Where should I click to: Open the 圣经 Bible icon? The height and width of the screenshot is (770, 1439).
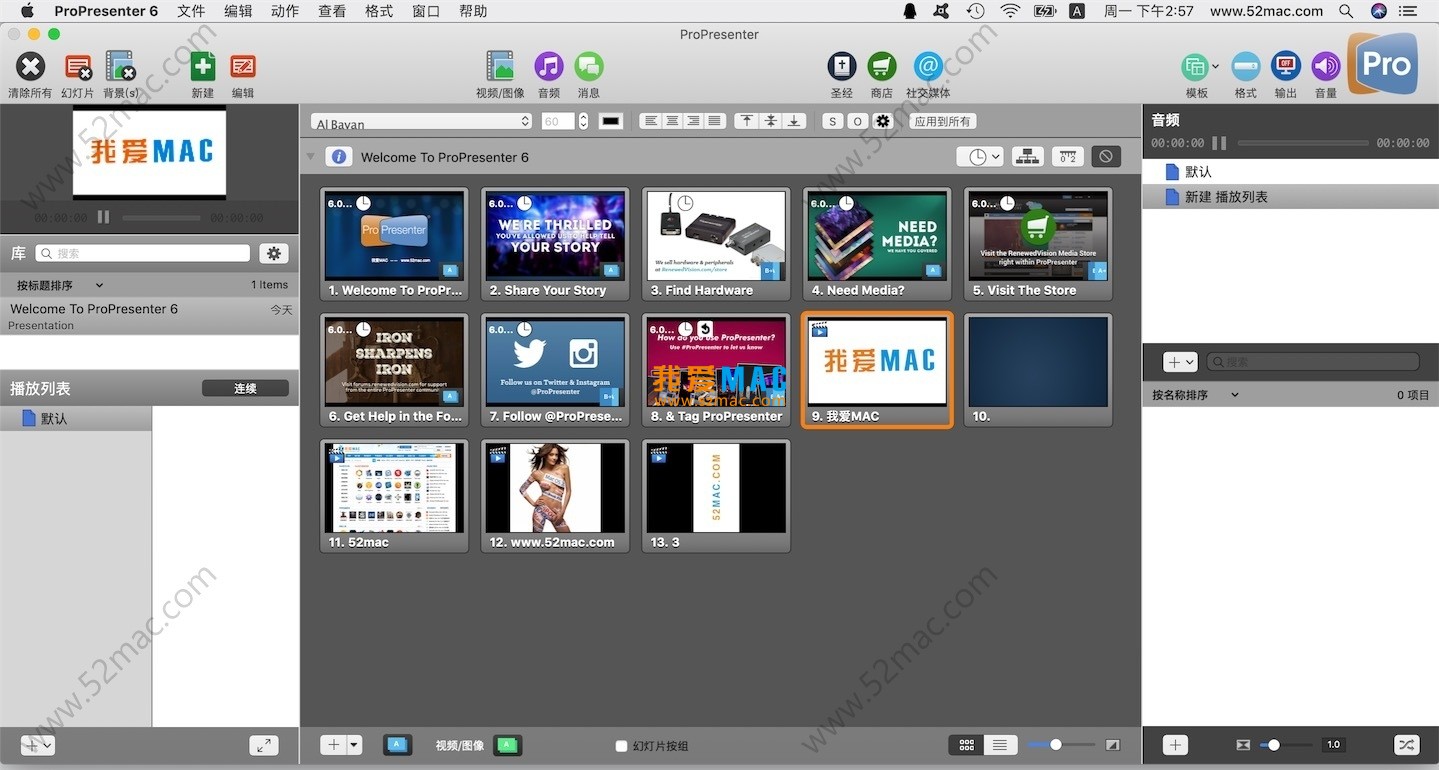click(x=842, y=67)
